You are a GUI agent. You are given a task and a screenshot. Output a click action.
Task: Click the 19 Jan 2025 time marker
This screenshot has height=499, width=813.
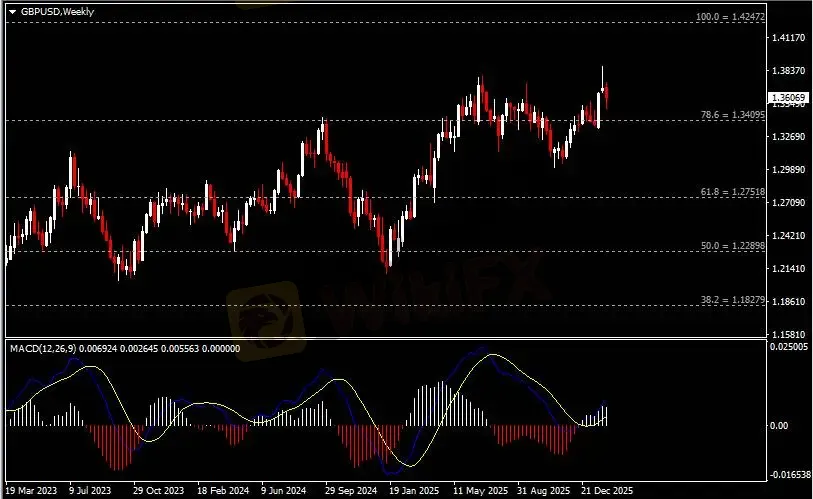click(x=414, y=490)
